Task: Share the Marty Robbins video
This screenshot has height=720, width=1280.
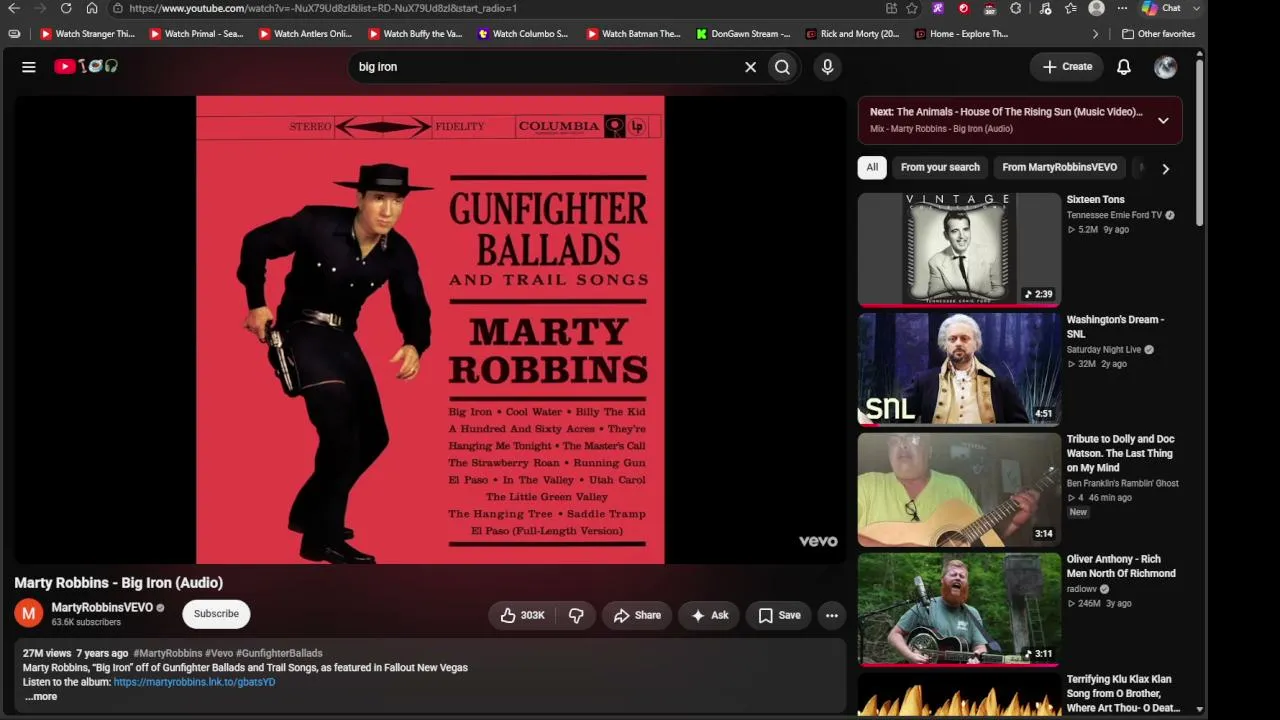Action: 637,615
